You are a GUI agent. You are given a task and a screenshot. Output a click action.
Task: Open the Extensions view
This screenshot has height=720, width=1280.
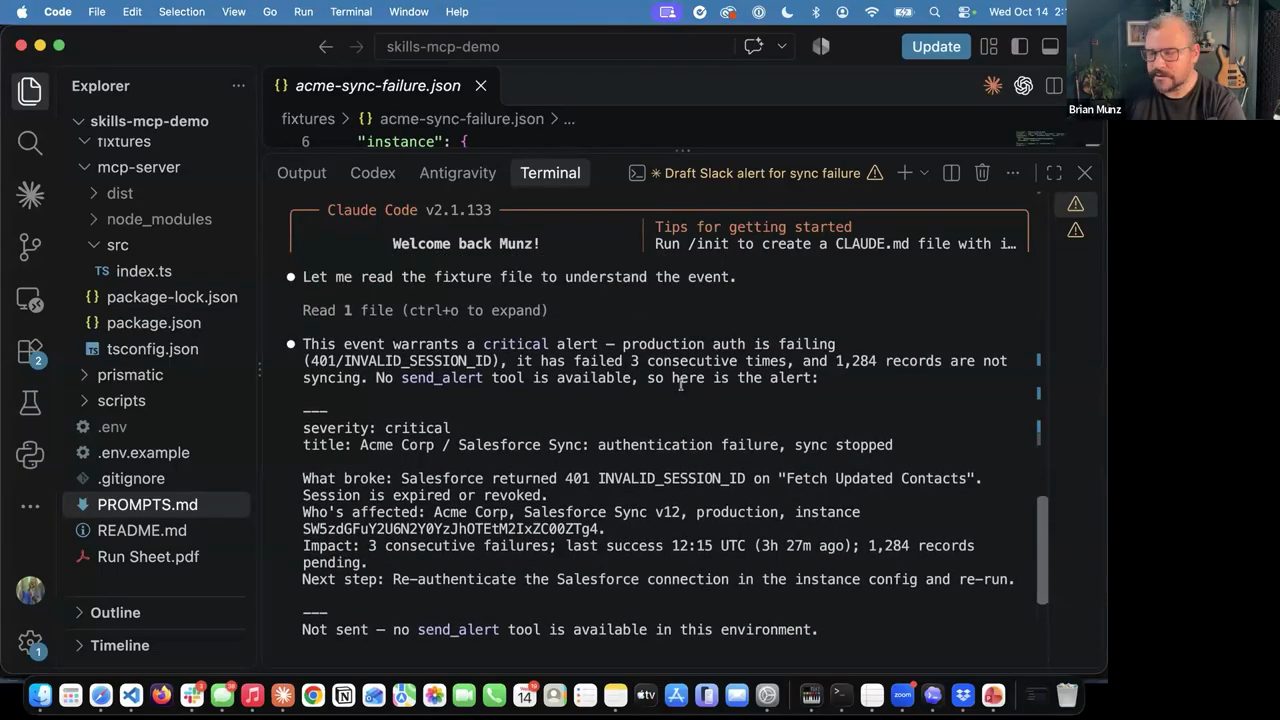30,351
